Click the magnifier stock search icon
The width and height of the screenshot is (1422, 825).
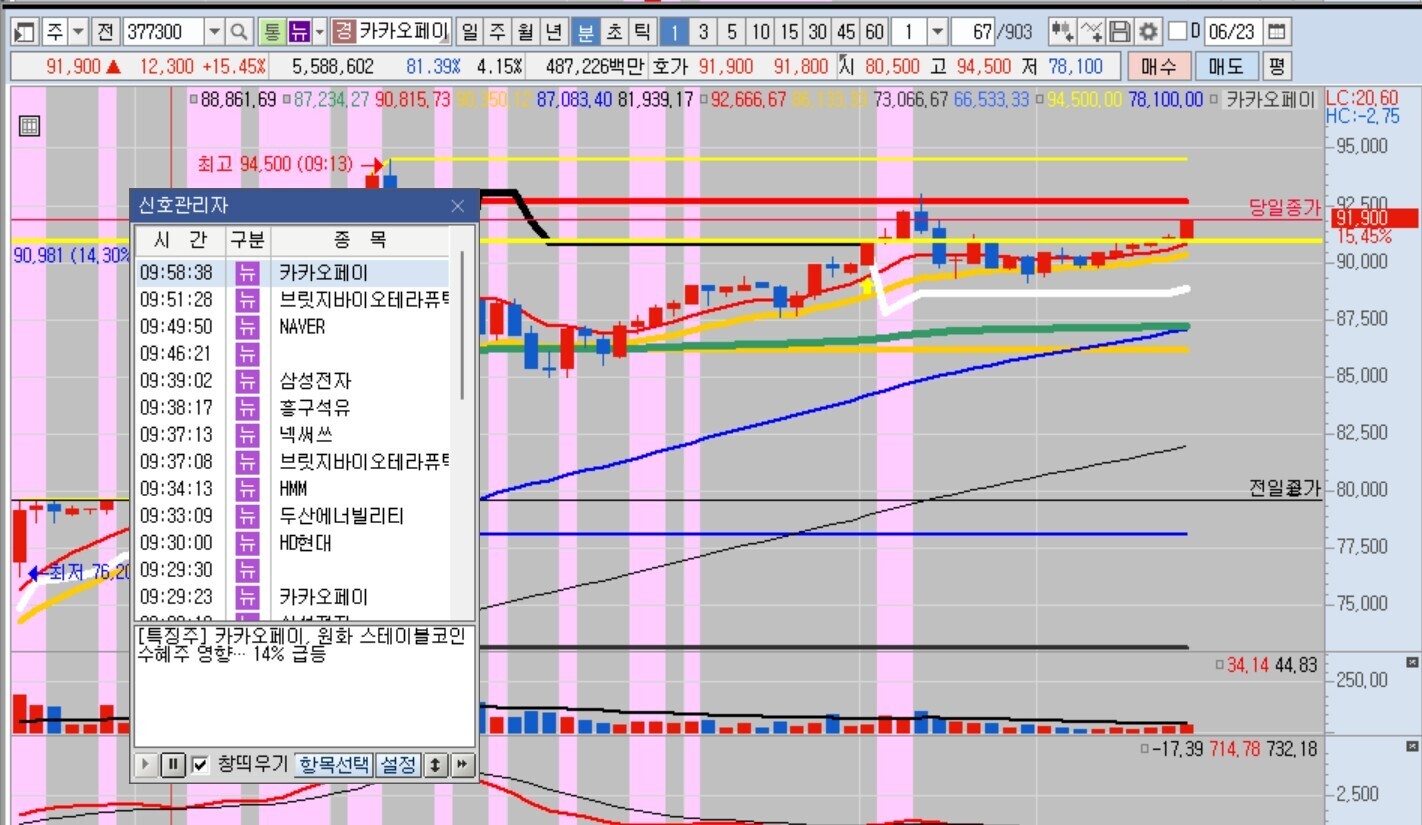239,32
